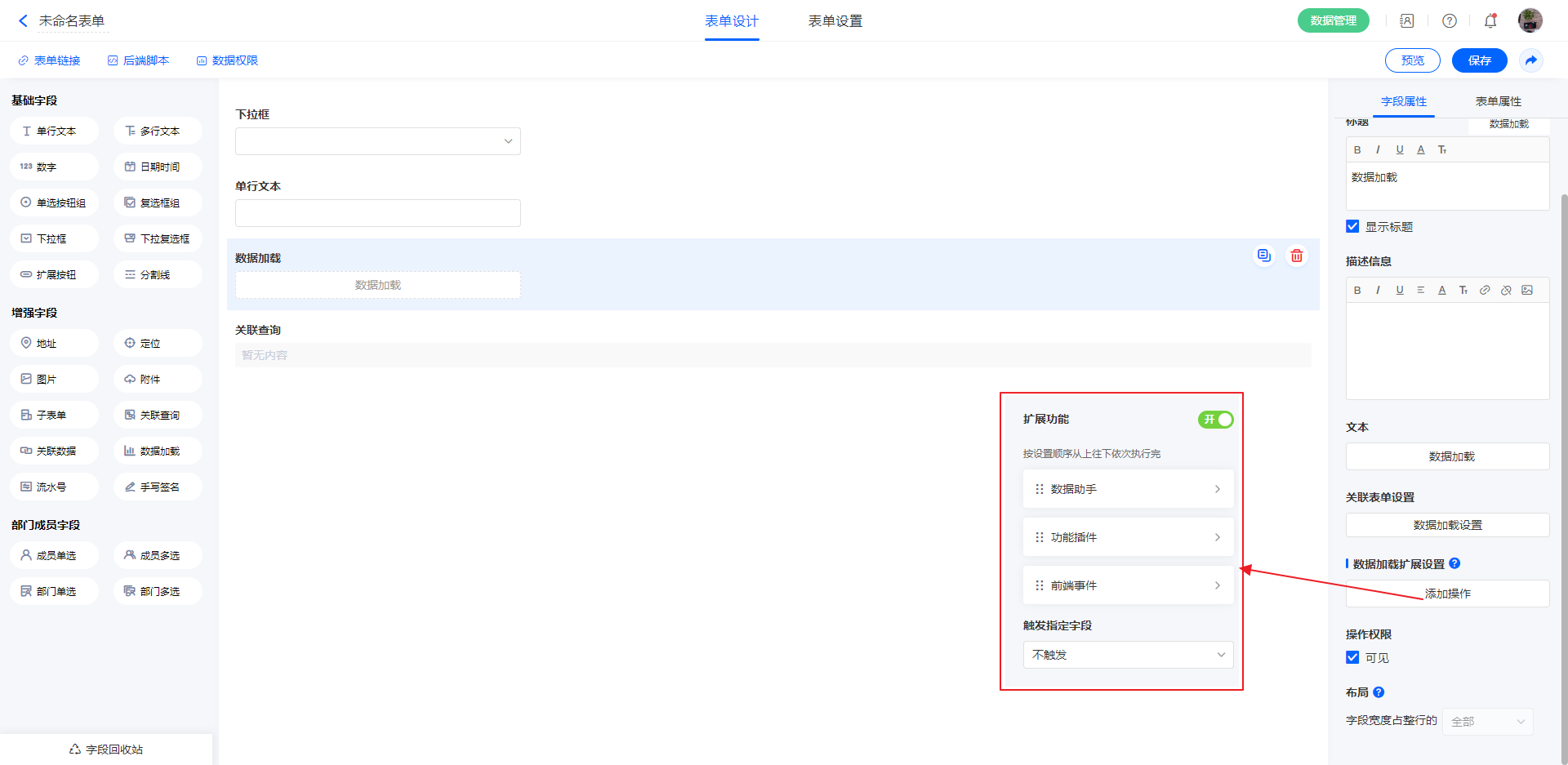
Task: Click the blue share arrow icon
Action: 1530,60
